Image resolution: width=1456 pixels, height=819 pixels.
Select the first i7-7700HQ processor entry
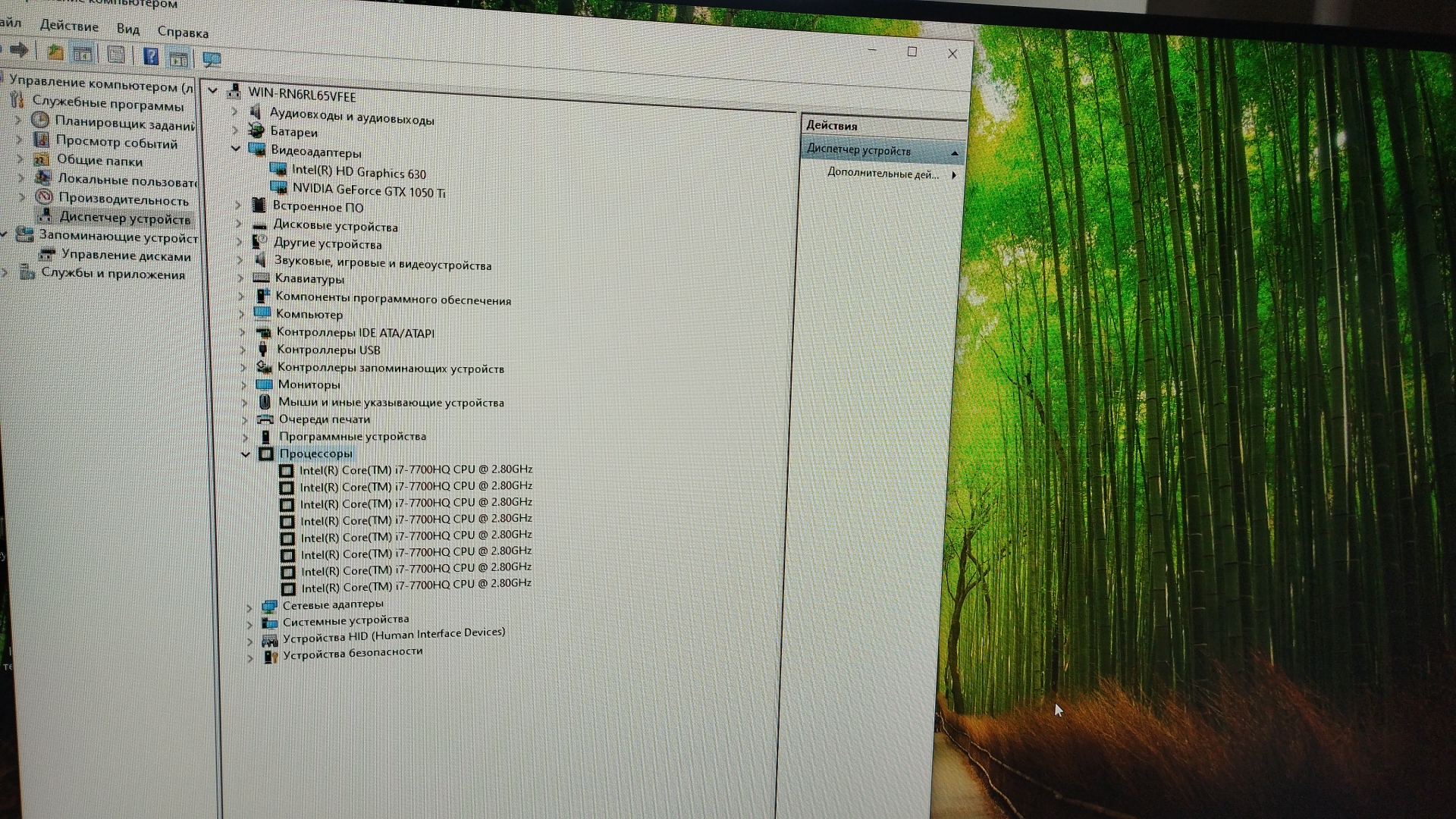[416, 469]
